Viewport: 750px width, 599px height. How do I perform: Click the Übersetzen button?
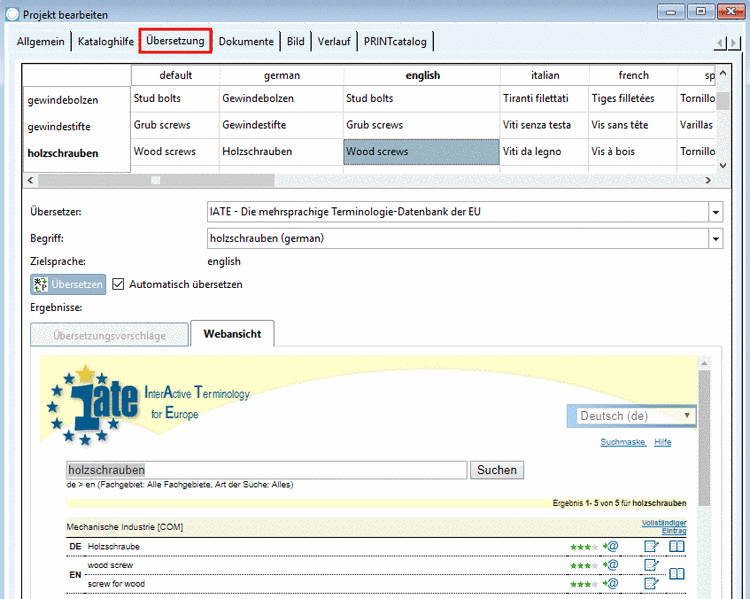(68, 284)
